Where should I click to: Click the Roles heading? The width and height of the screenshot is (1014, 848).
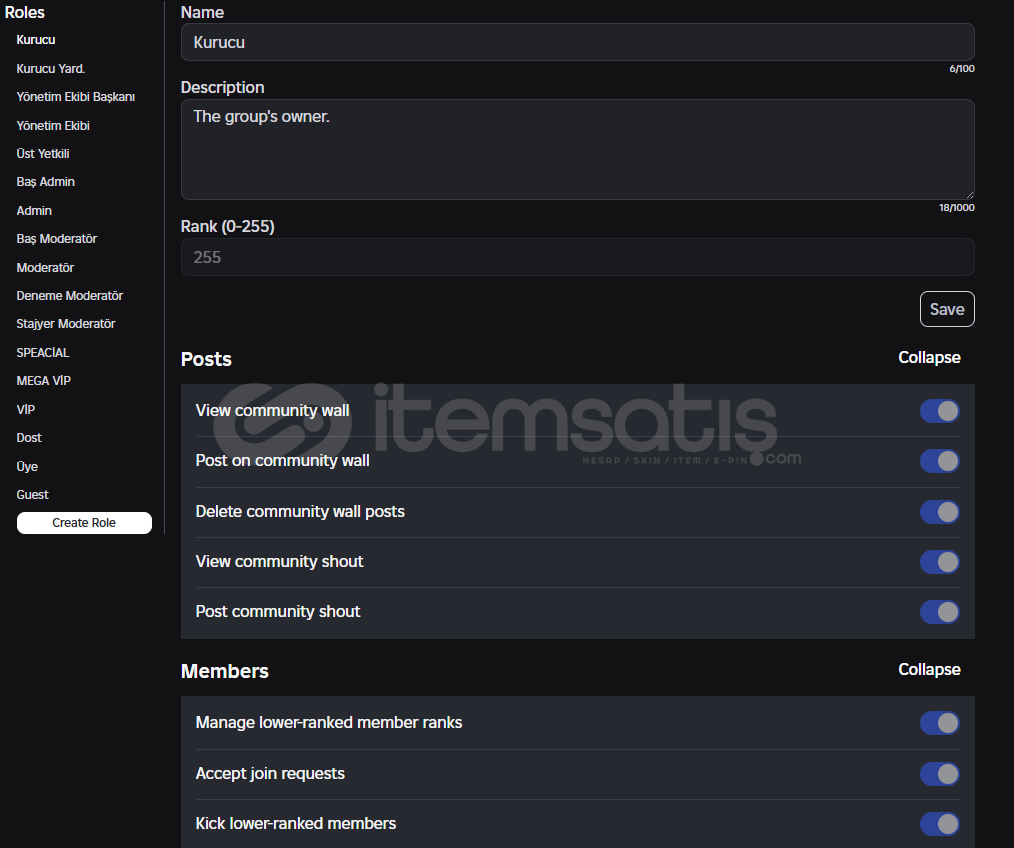click(25, 12)
